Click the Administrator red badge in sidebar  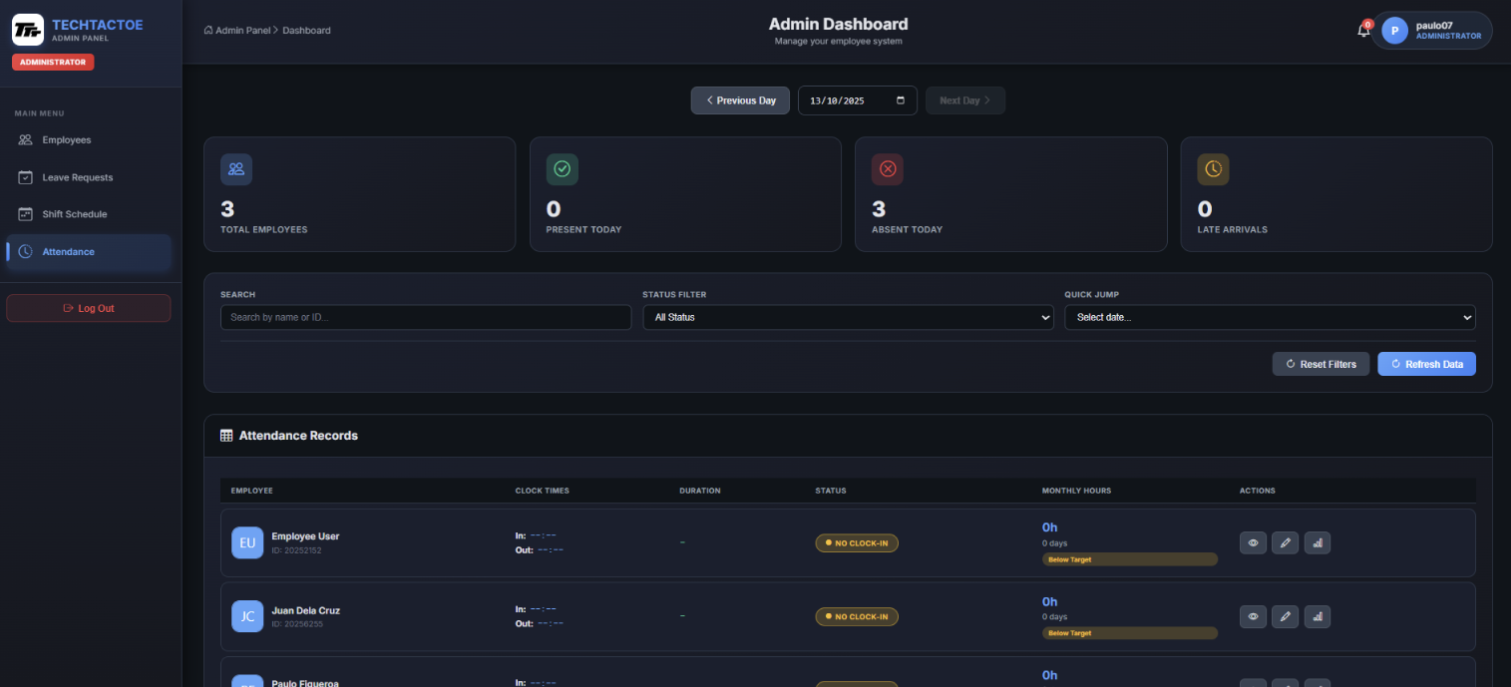tap(53, 62)
